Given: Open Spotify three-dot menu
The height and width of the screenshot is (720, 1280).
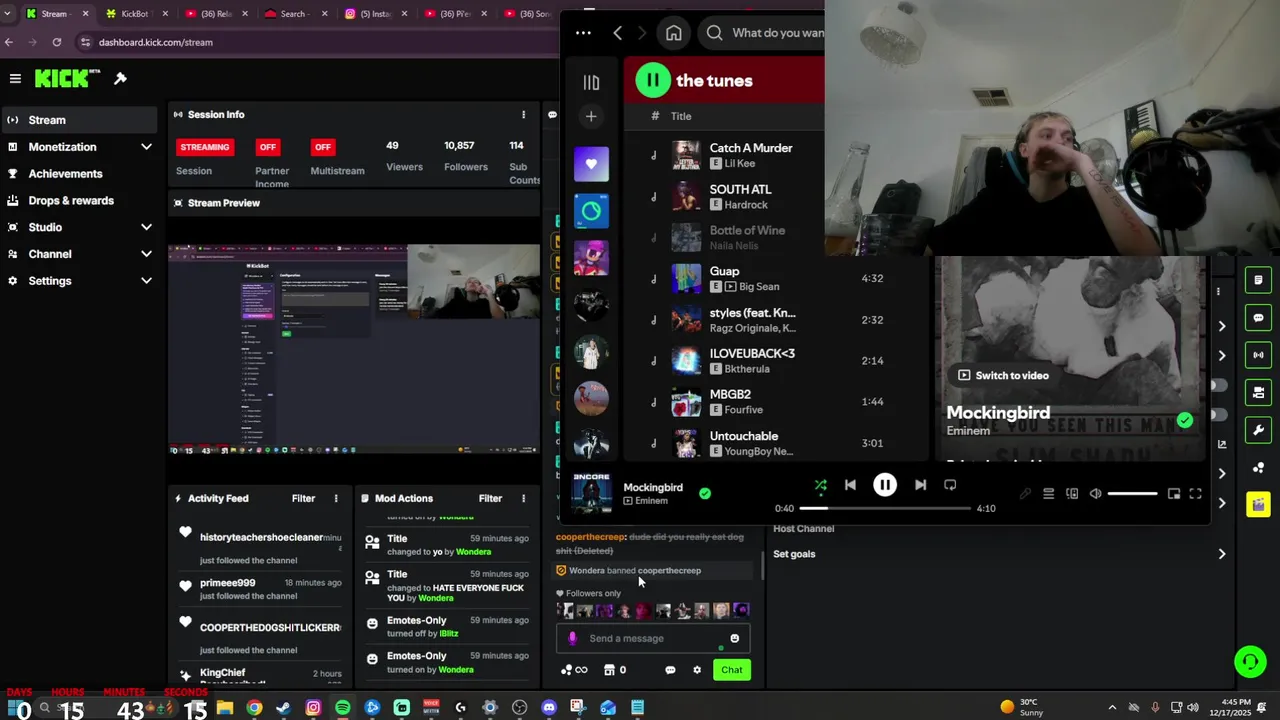Looking at the screenshot, I should 583,33.
